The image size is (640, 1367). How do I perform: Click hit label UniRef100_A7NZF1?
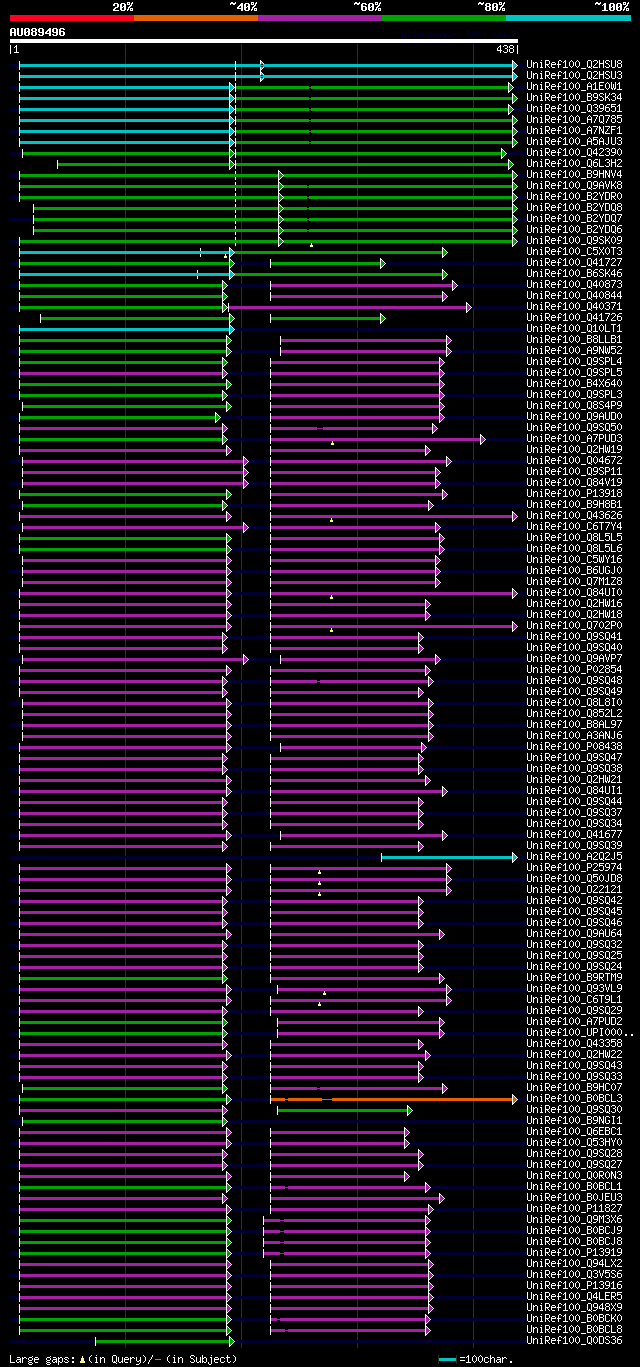[x=574, y=130]
